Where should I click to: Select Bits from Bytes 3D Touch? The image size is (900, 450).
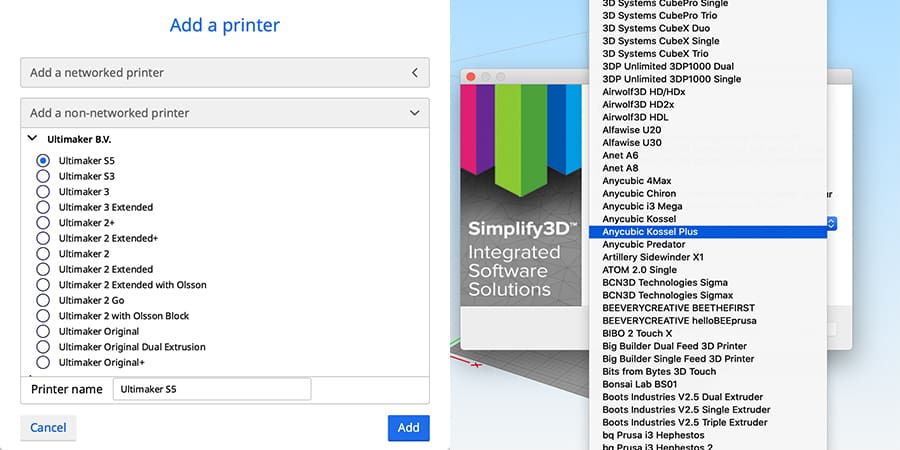[708, 371]
